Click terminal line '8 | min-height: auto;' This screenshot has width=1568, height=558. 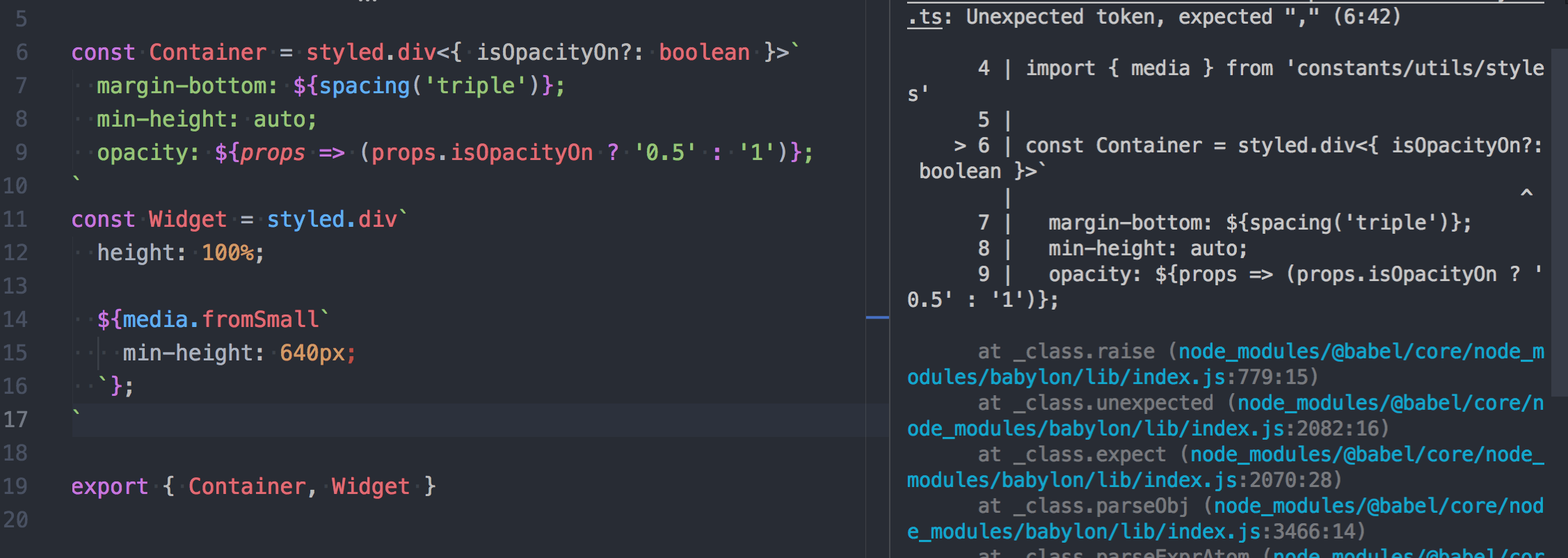[x=1112, y=248]
